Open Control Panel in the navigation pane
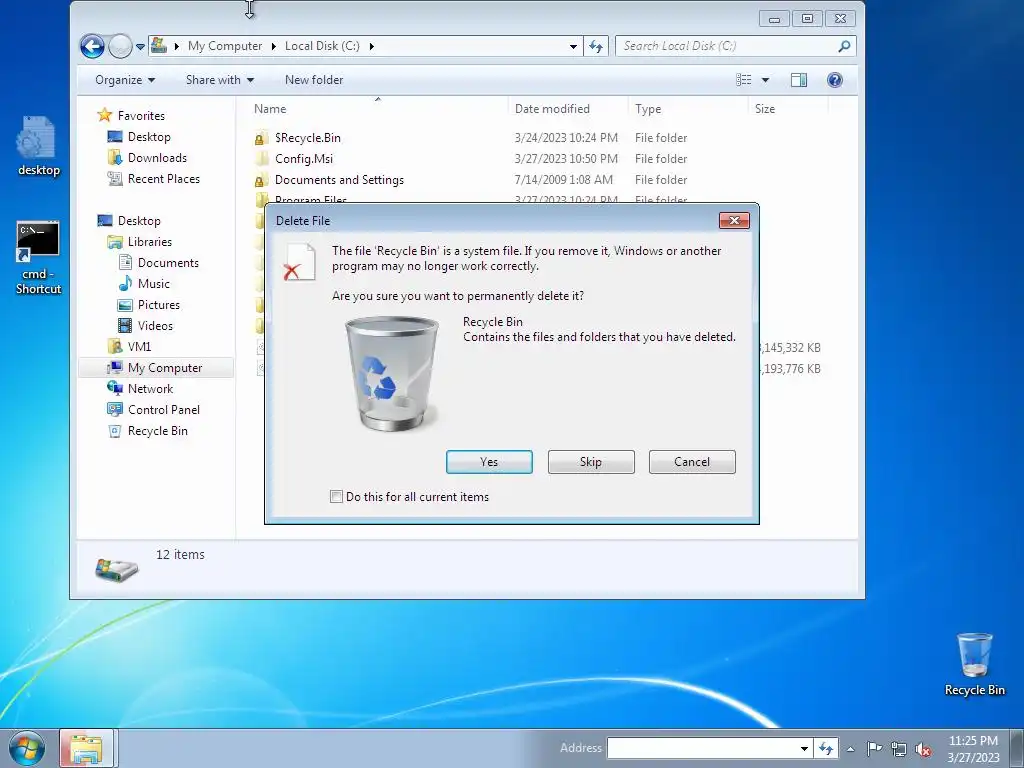This screenshot has height=768, width=1024. tap(163, 409)
